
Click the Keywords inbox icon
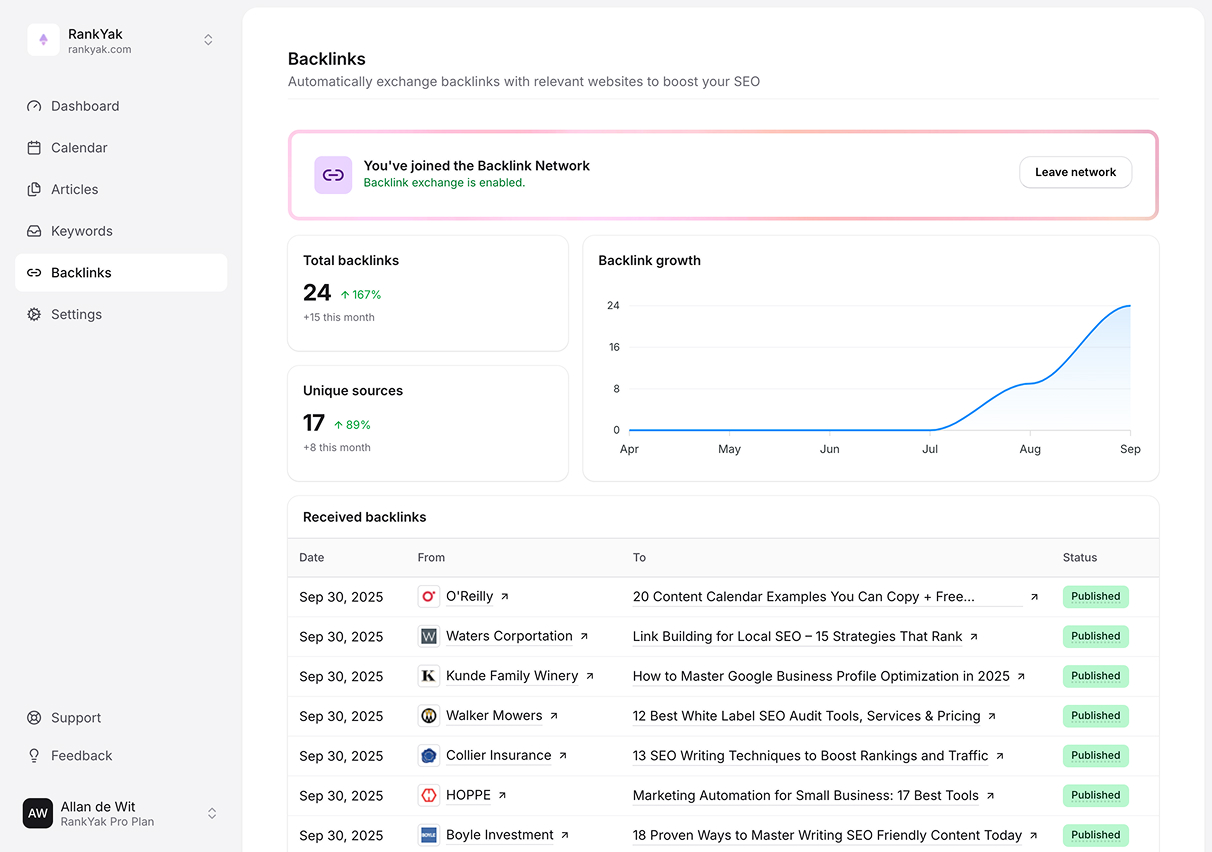(34, 231)
